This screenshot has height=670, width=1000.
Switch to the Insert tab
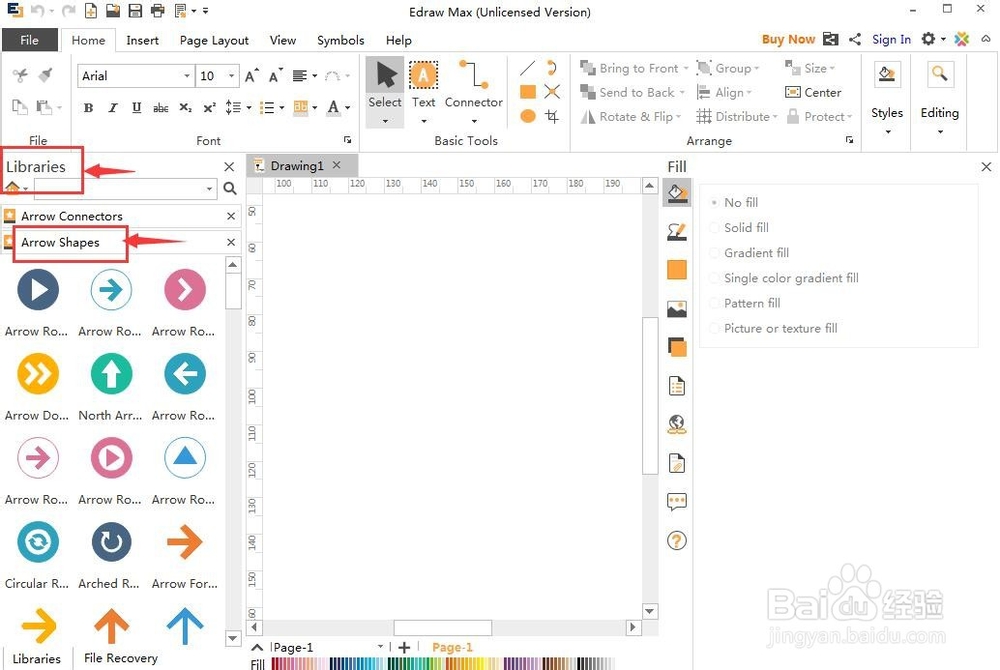142,40
